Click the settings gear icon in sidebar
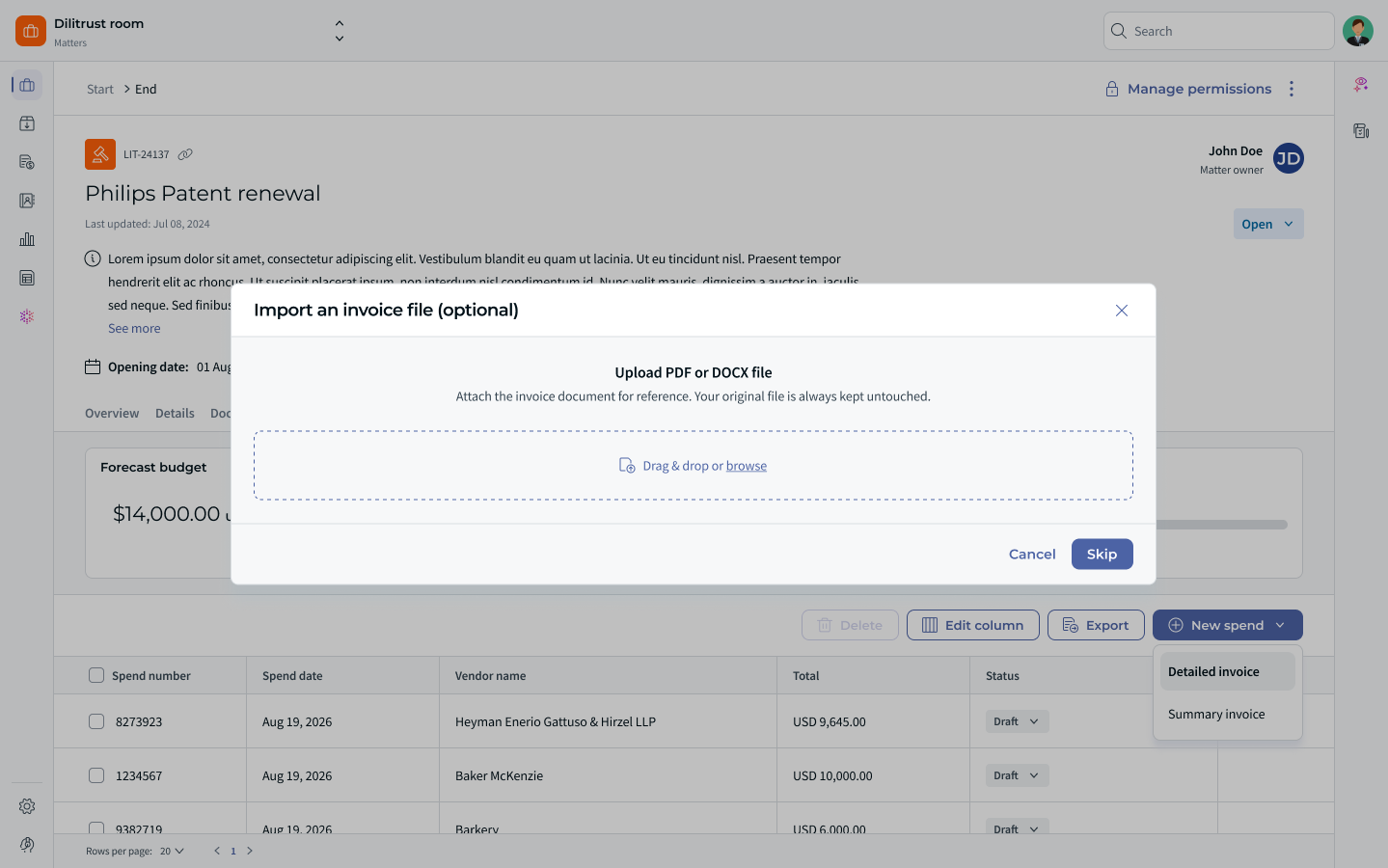The image size is (1388, 868). coord(27,806)
